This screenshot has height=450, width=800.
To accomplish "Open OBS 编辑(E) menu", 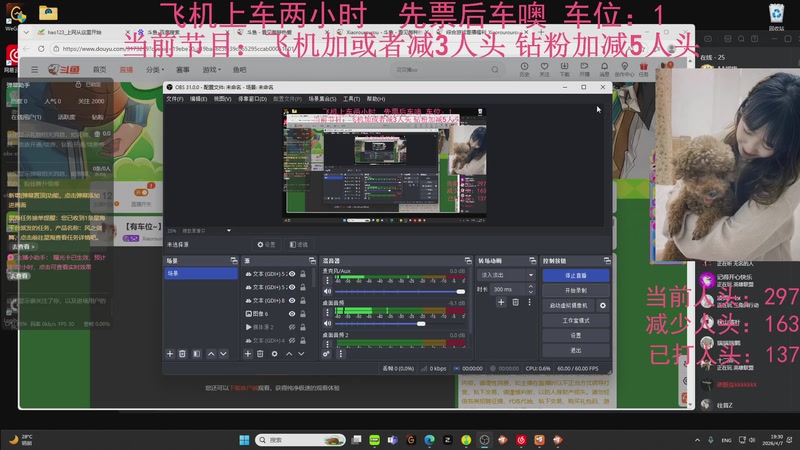I will (198, 99).
